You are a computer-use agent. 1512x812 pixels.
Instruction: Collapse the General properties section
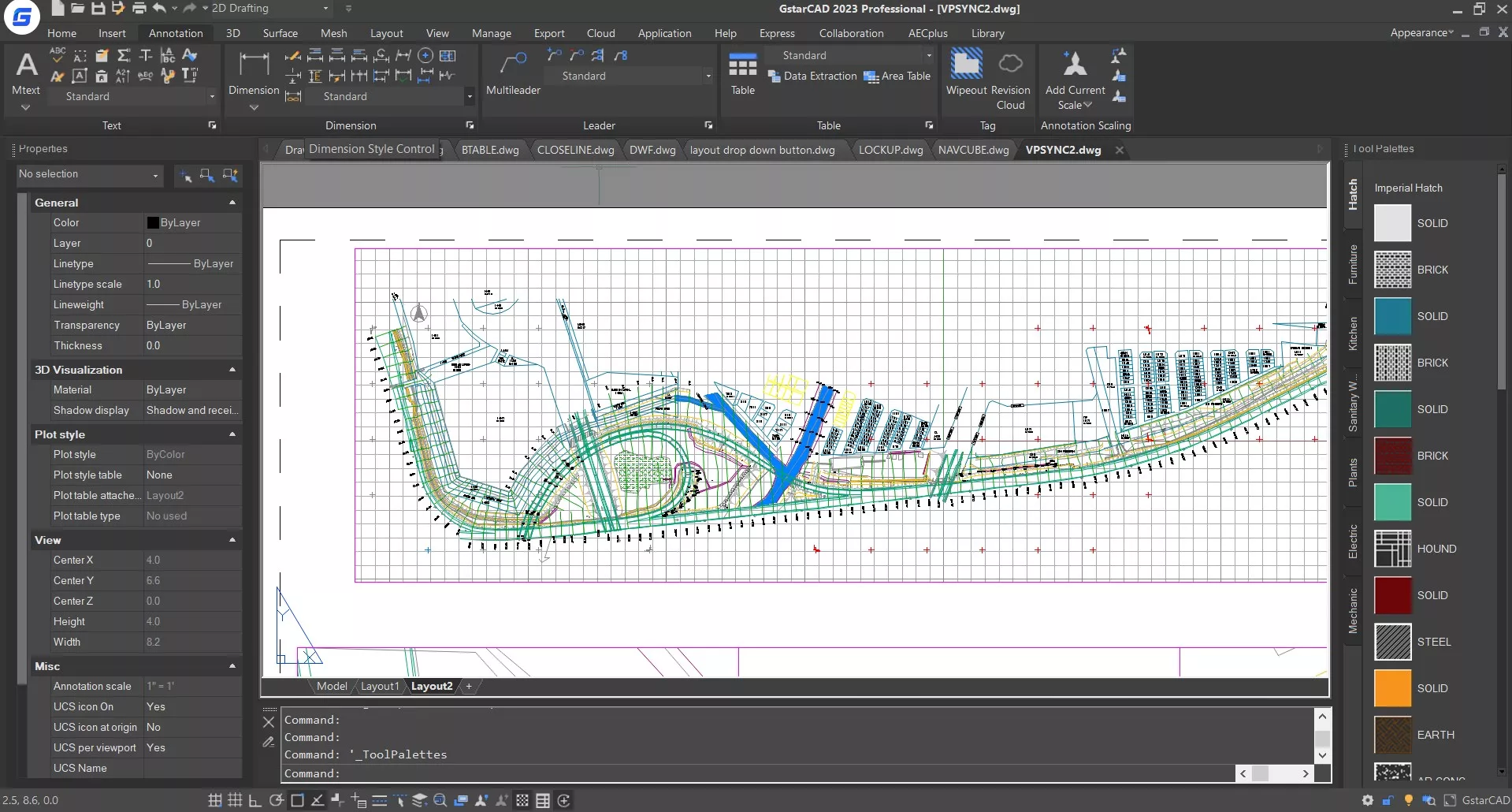pyautogui.click(x=232, y=203)
